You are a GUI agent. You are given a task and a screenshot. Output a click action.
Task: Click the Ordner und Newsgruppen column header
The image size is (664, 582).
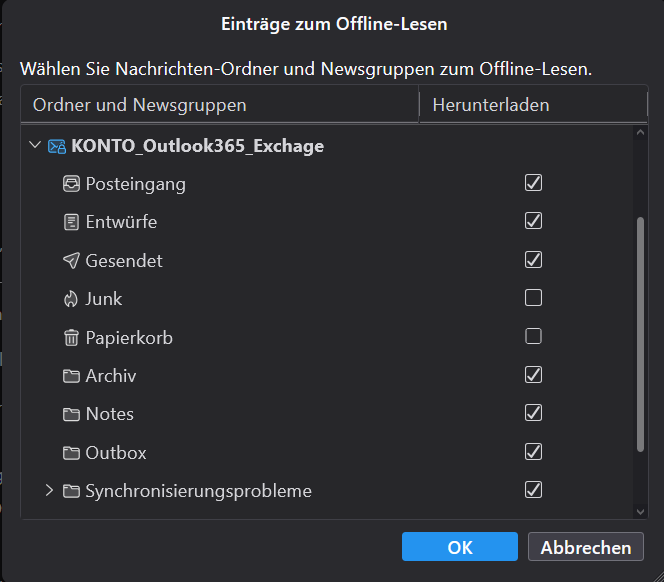[220, 105]
